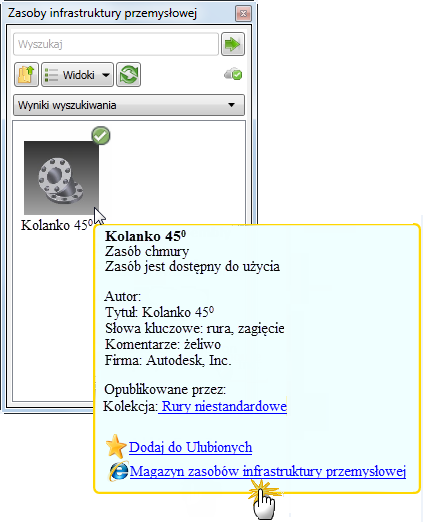
Task: Expand the Wyniki wyszukiwania combo box
Action: 129,105
